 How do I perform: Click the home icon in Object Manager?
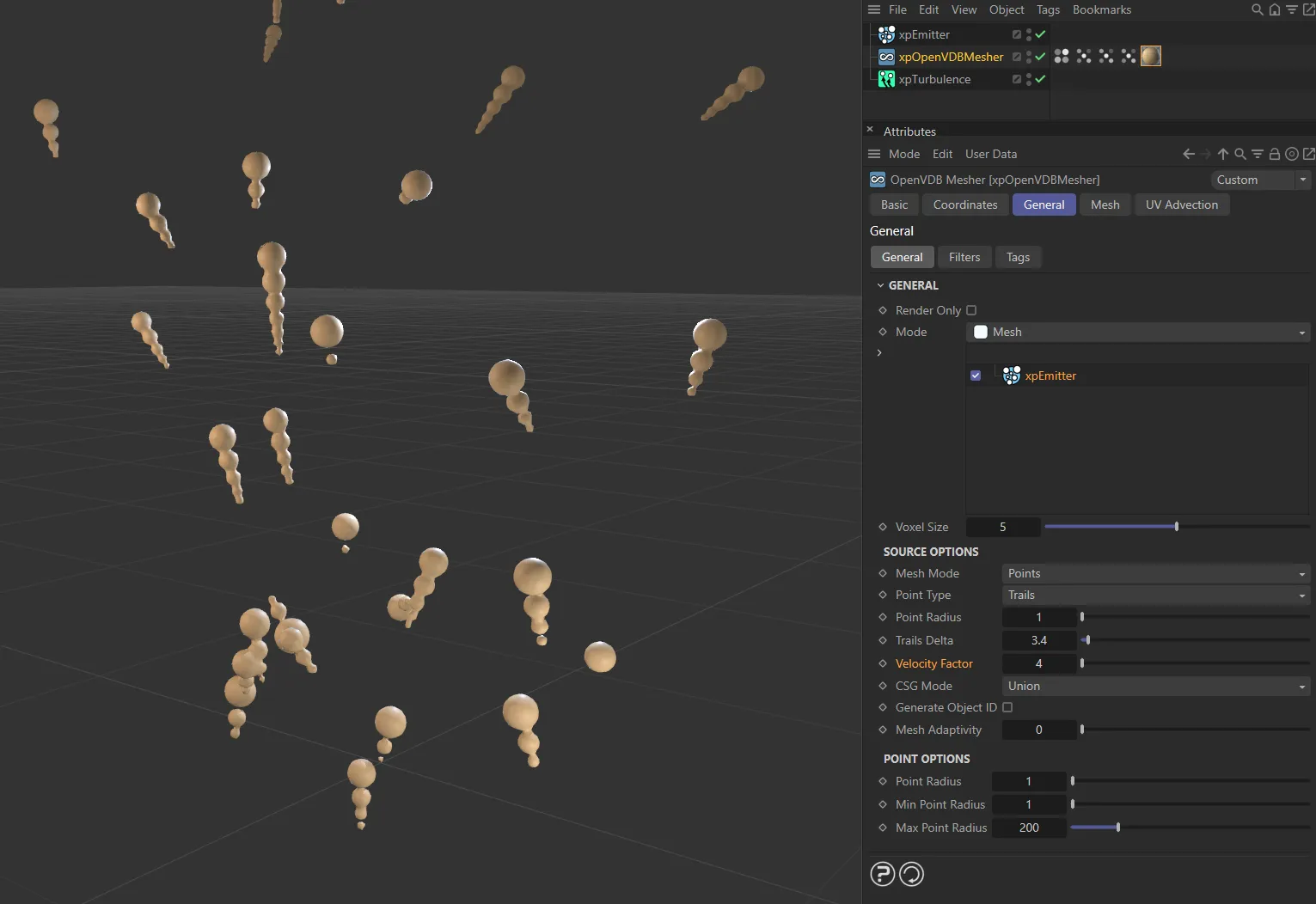tap(1275, 10)
